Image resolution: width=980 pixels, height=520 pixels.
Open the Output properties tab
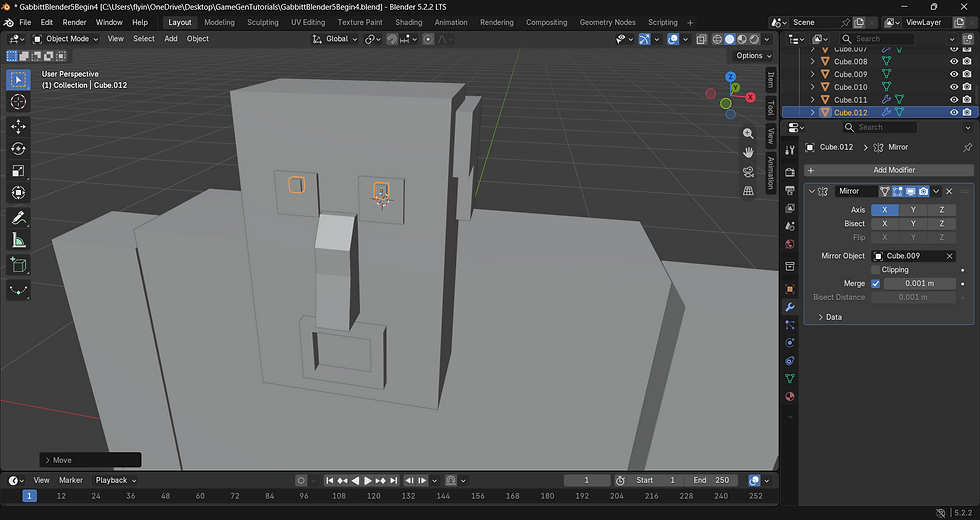[x=790, y=190]
